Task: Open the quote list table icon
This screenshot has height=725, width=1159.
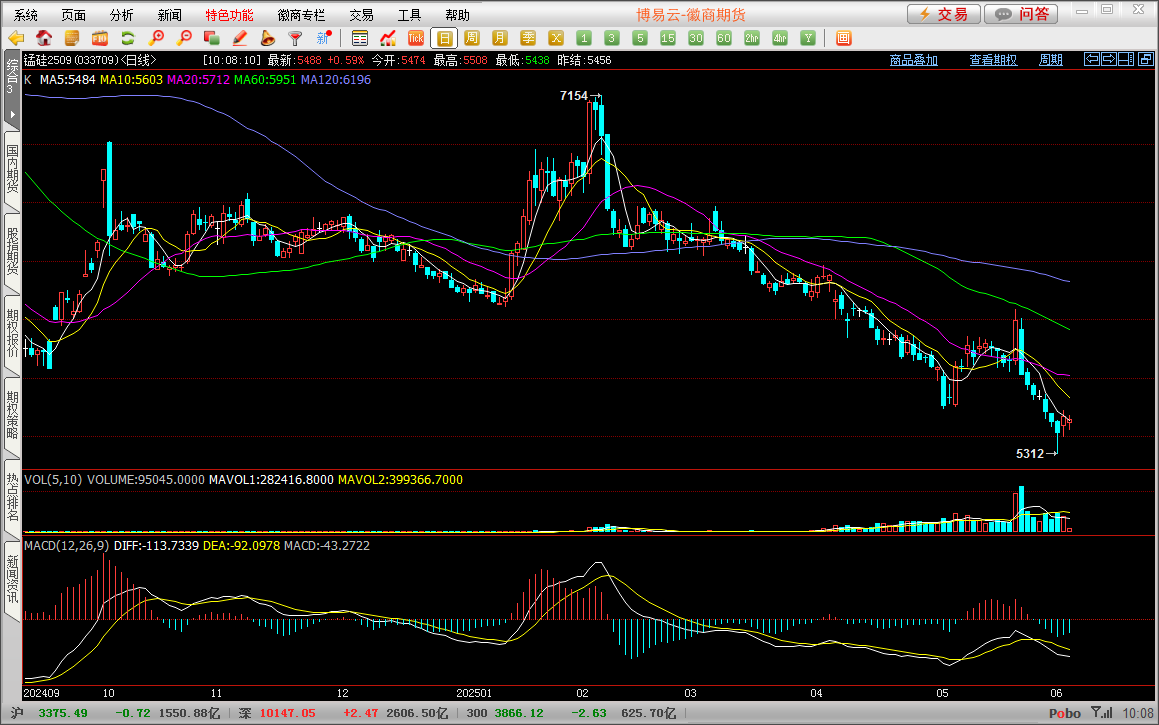Action: point(360,38)
